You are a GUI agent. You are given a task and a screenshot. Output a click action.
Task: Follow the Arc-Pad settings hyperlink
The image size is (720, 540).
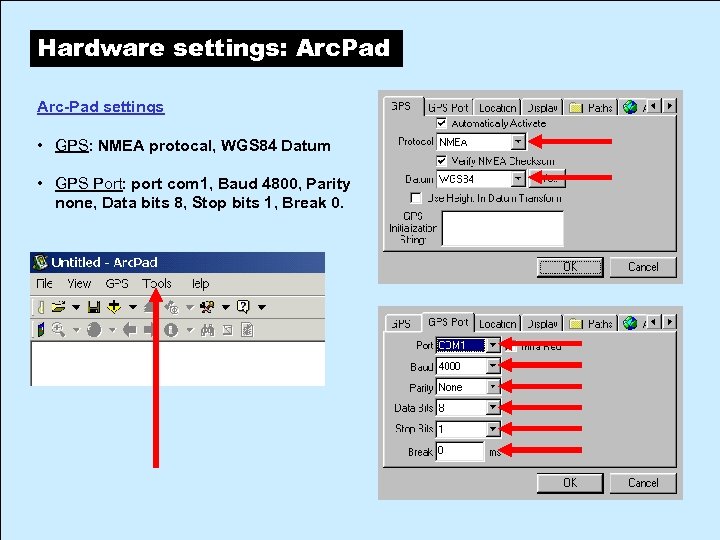click(101, 107)
